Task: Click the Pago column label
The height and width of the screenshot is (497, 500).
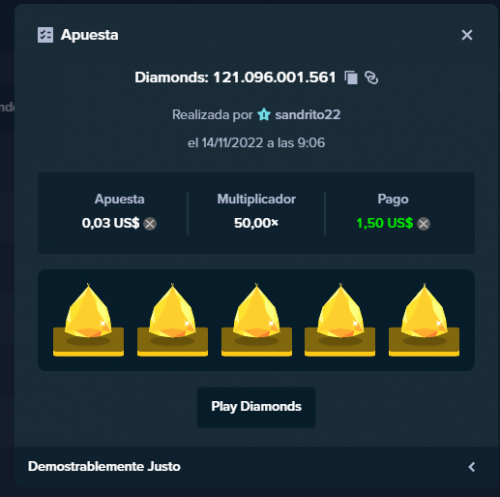Action: [x=393, y=199]
